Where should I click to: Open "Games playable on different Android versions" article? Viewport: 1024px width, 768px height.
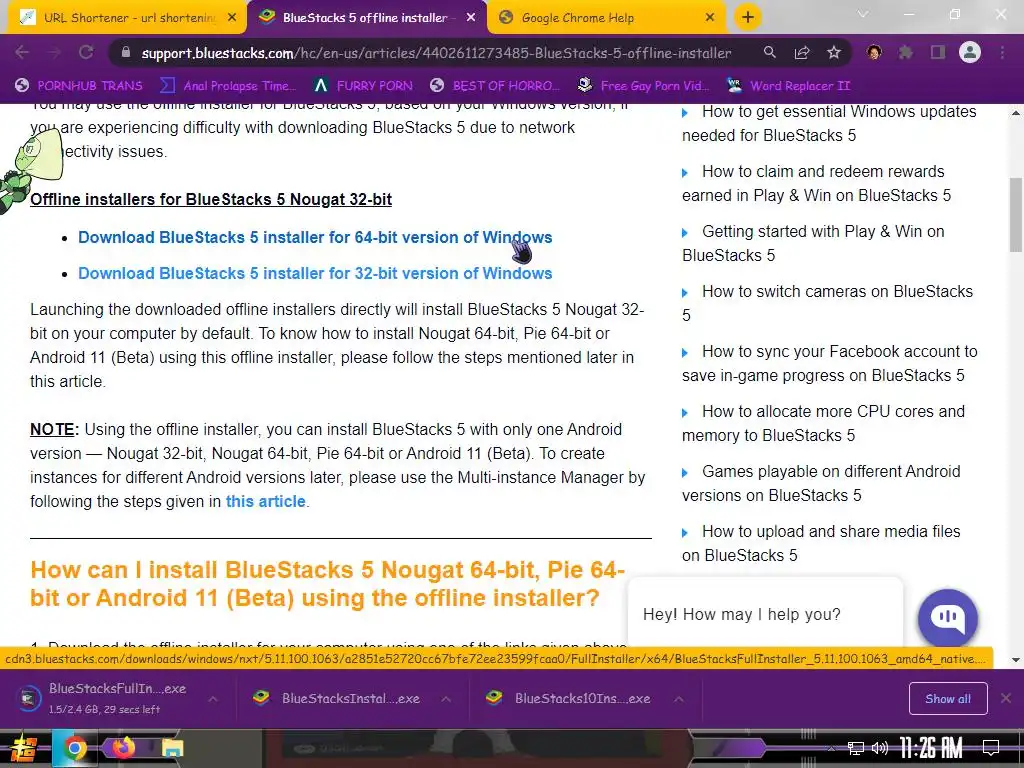[821, 484]
